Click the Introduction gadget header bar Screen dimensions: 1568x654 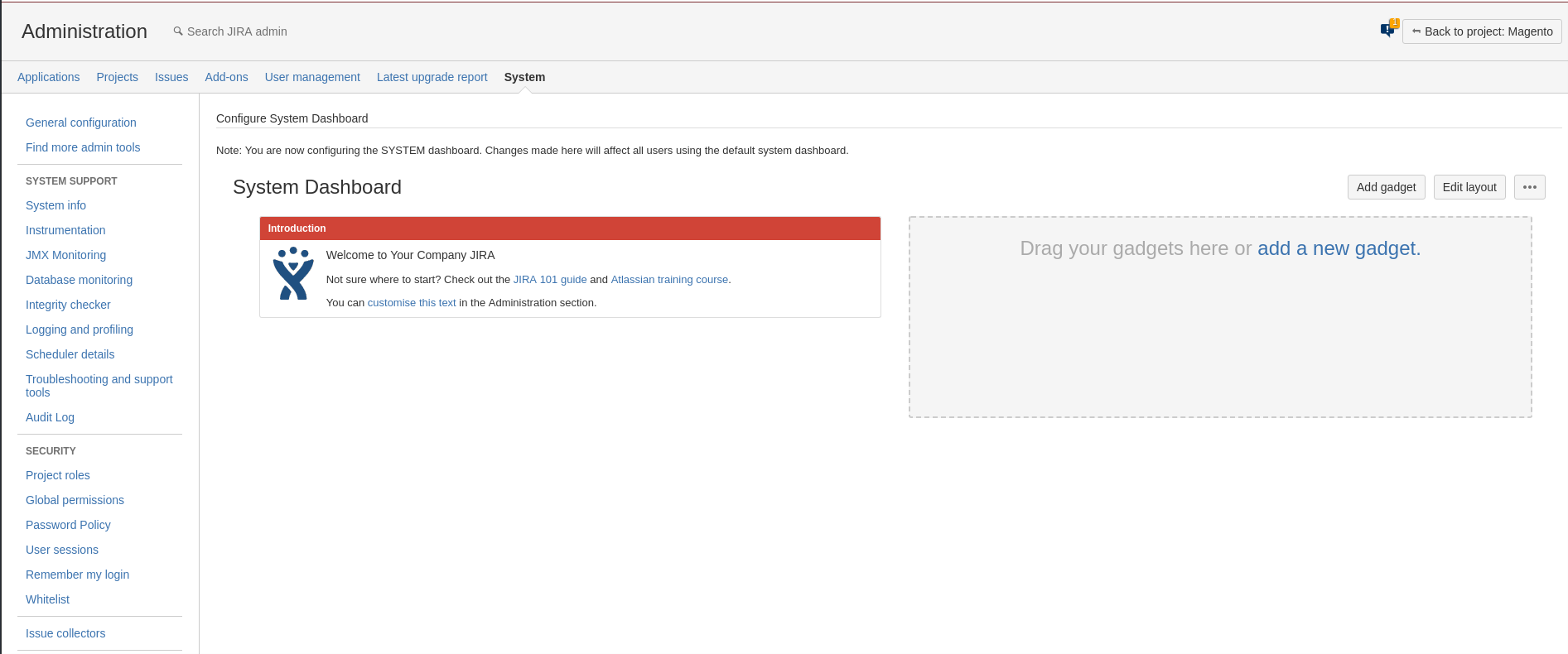[x=570, y=228]
